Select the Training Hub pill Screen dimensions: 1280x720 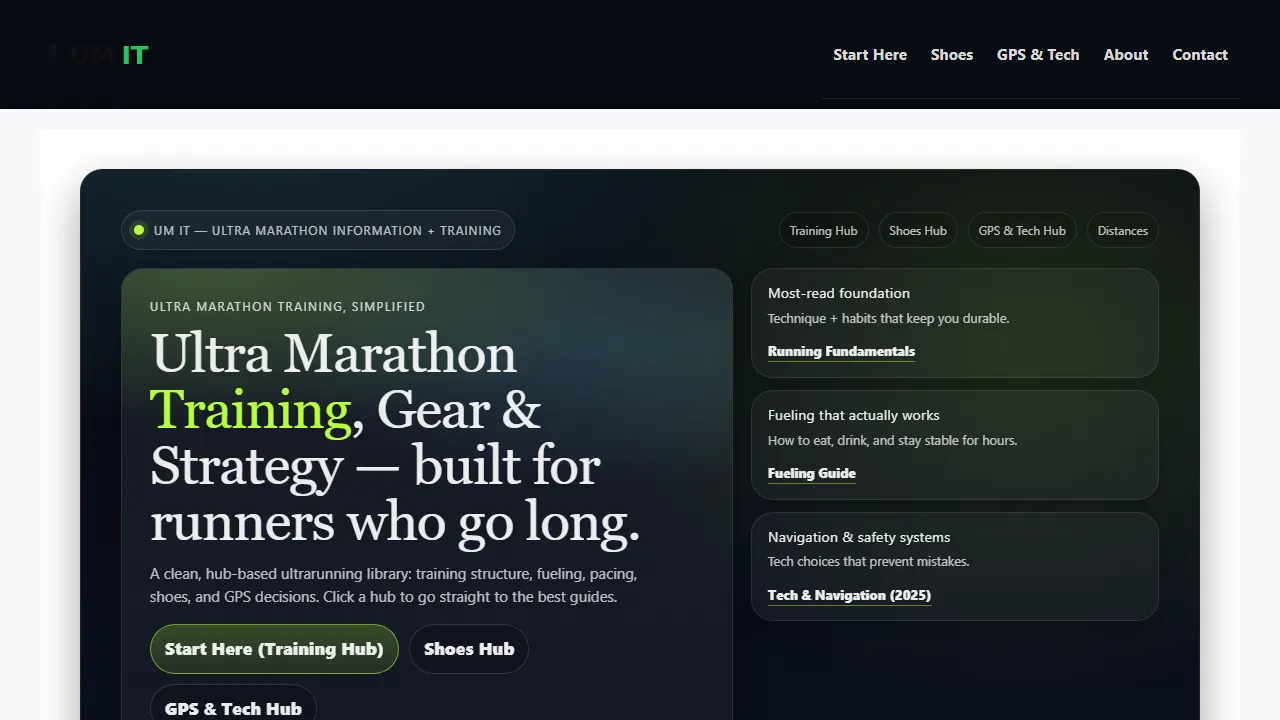point(823,231)
